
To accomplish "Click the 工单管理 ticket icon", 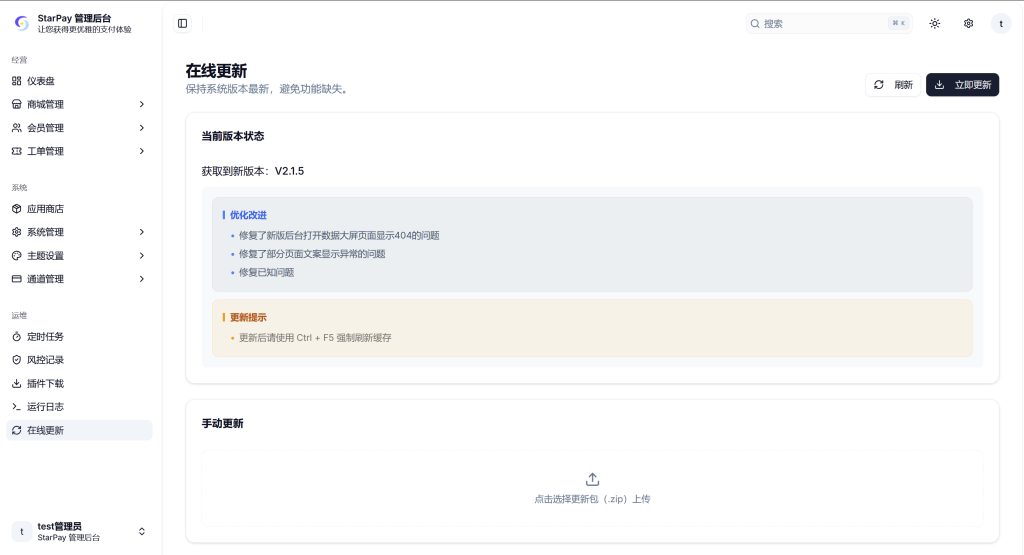I will 17,151.
